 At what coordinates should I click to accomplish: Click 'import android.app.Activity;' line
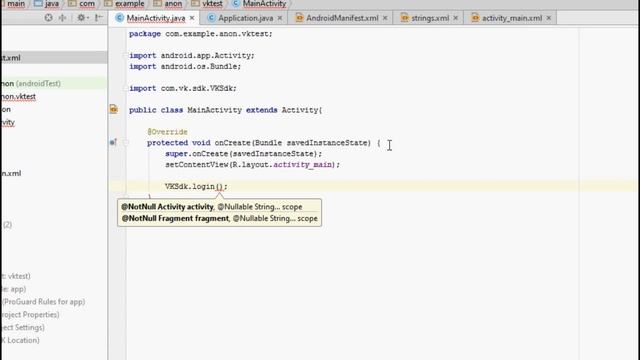pyautogui.click(x=191, y=56)
